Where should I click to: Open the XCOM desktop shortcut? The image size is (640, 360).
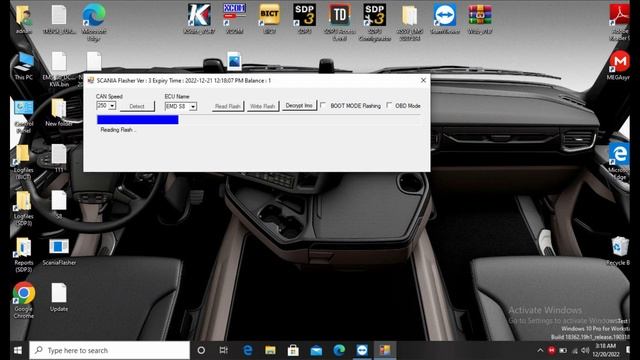click(x=234, y=19)
